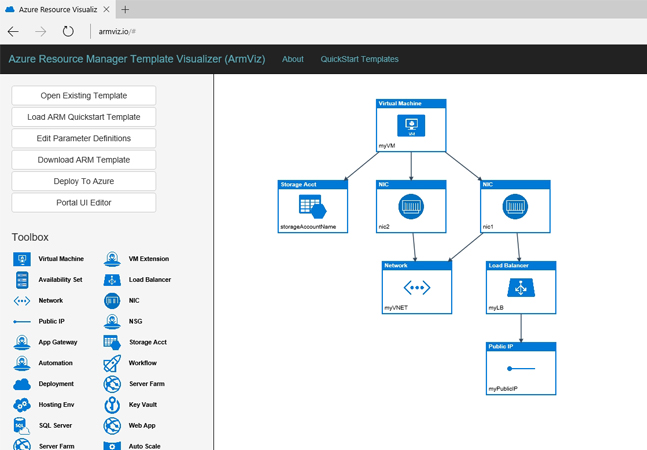Go back in the browser
Viewport: 647px width, 450px height.
pos(13,31)
